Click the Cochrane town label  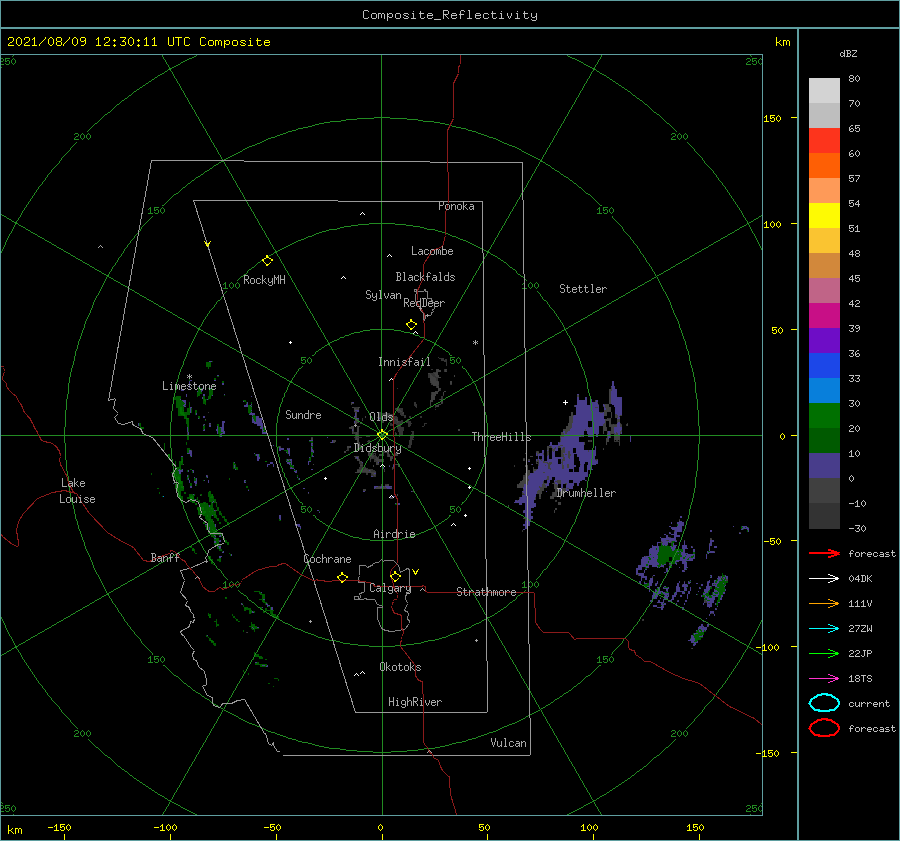[327, 559]
